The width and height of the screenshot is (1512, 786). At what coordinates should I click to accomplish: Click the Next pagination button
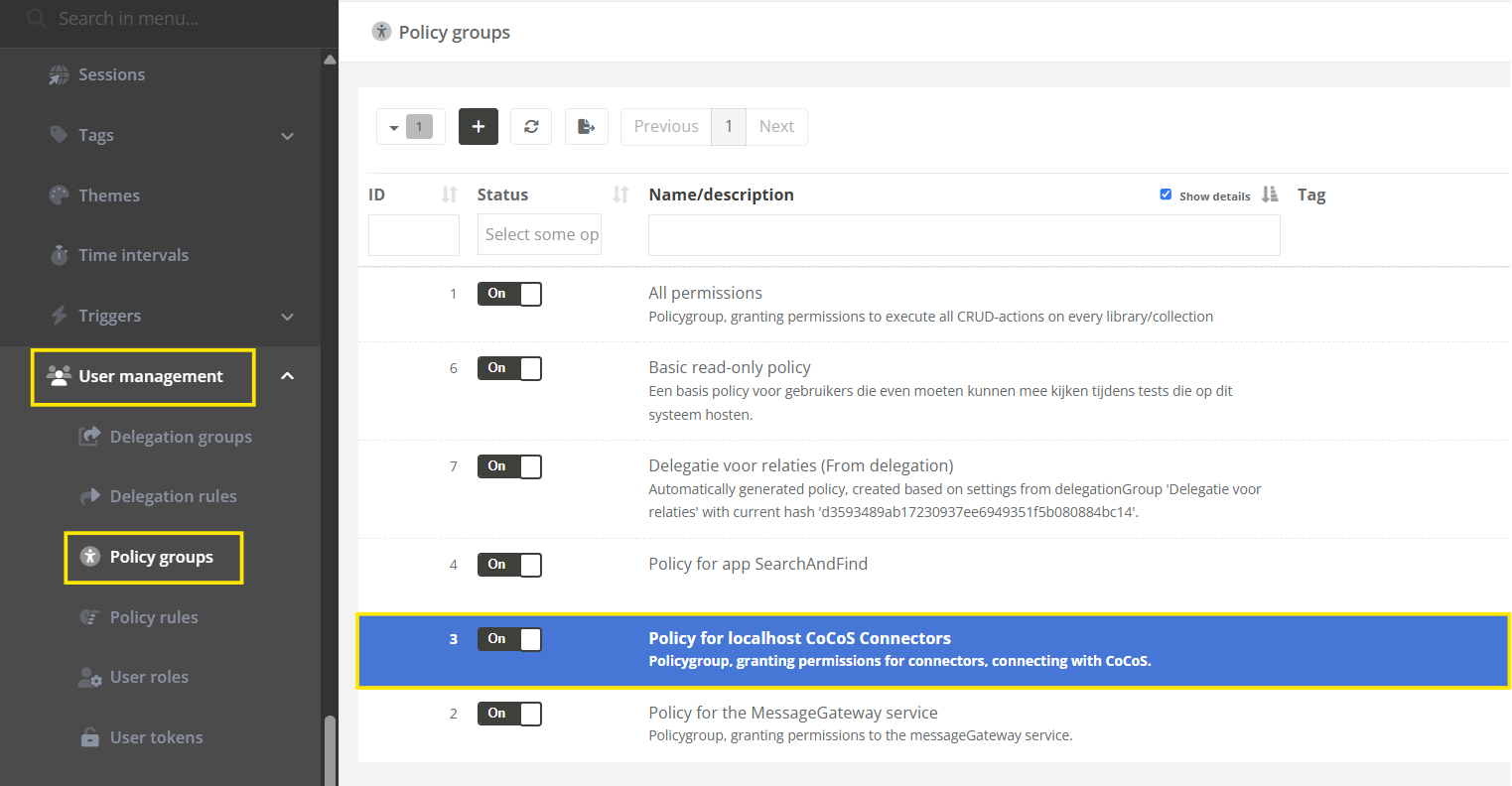tap(776, 127)
